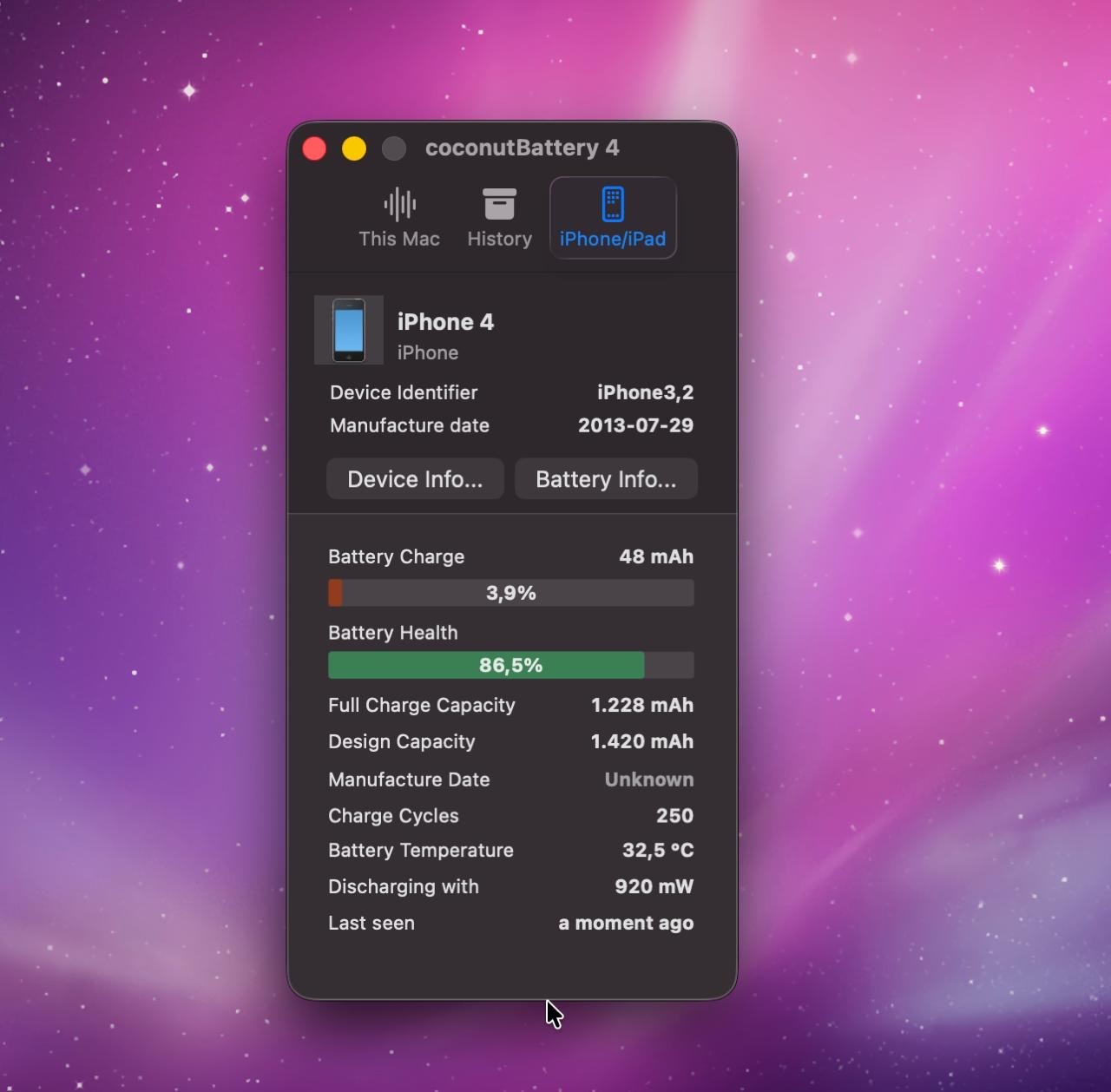Click the Unknown manufacture date value
Viewport: 1111px width, 1092px height.
(x=649, y=780)
